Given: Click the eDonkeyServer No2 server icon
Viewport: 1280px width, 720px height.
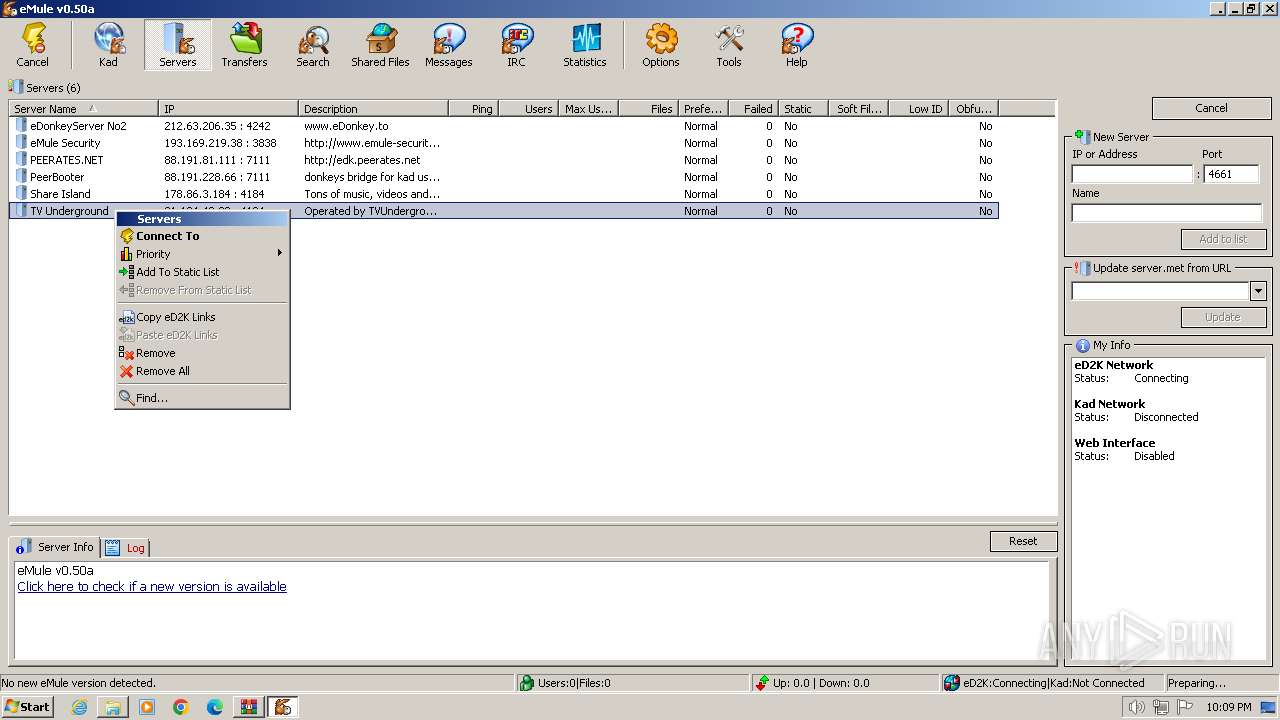Looking at the screenshot, I should click(20, 126).
